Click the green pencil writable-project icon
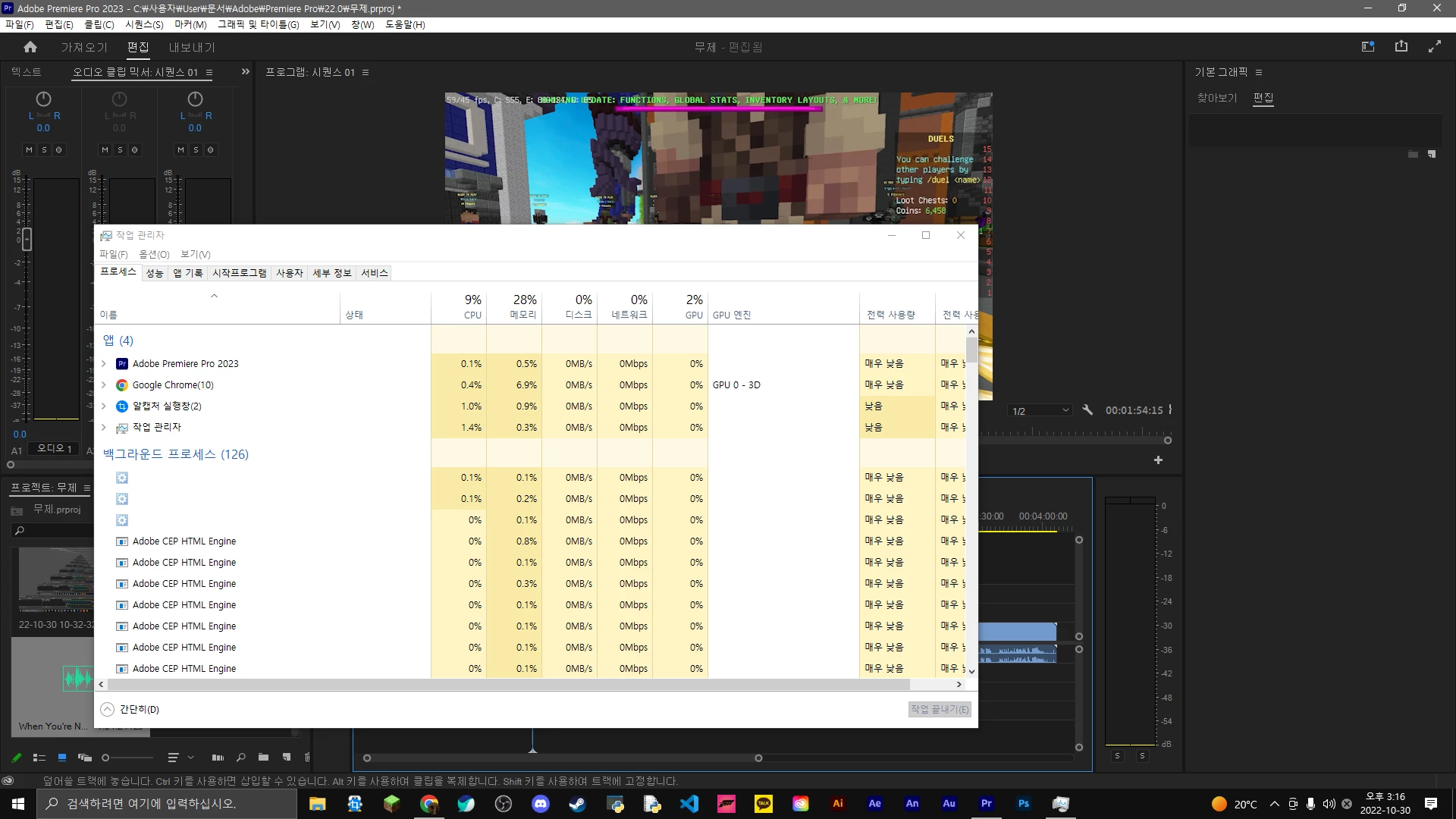The image size is (1456, 819). [17, 757]
